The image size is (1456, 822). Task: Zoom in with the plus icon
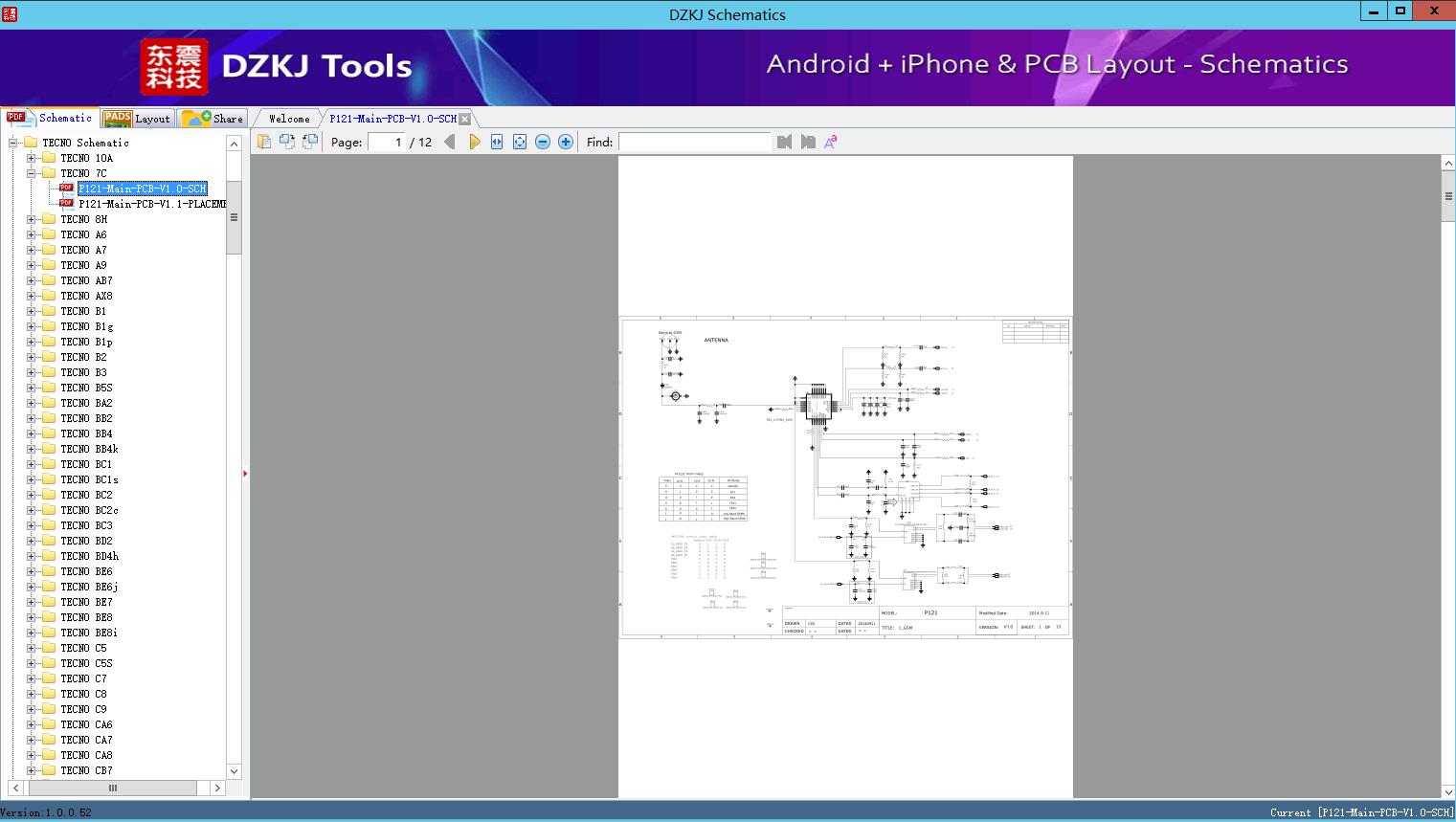pos(566,142)
